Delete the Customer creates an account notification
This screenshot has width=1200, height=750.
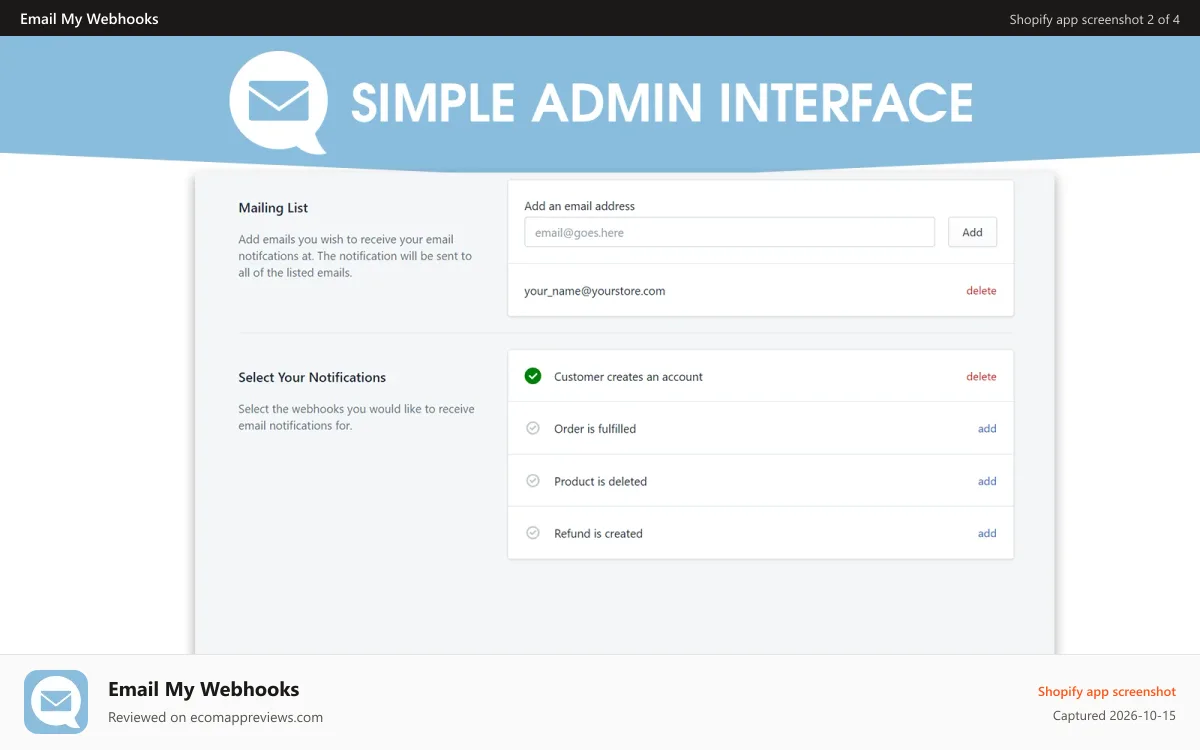point(981,377)
